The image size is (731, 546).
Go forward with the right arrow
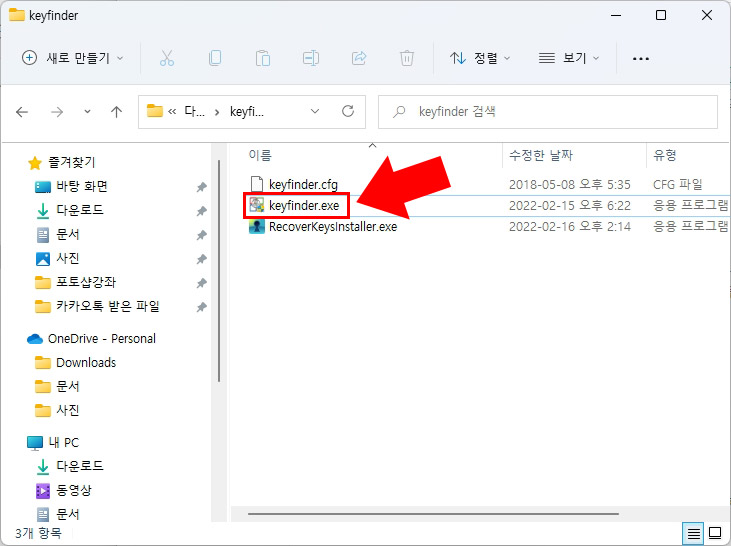[x=57, y=112]
